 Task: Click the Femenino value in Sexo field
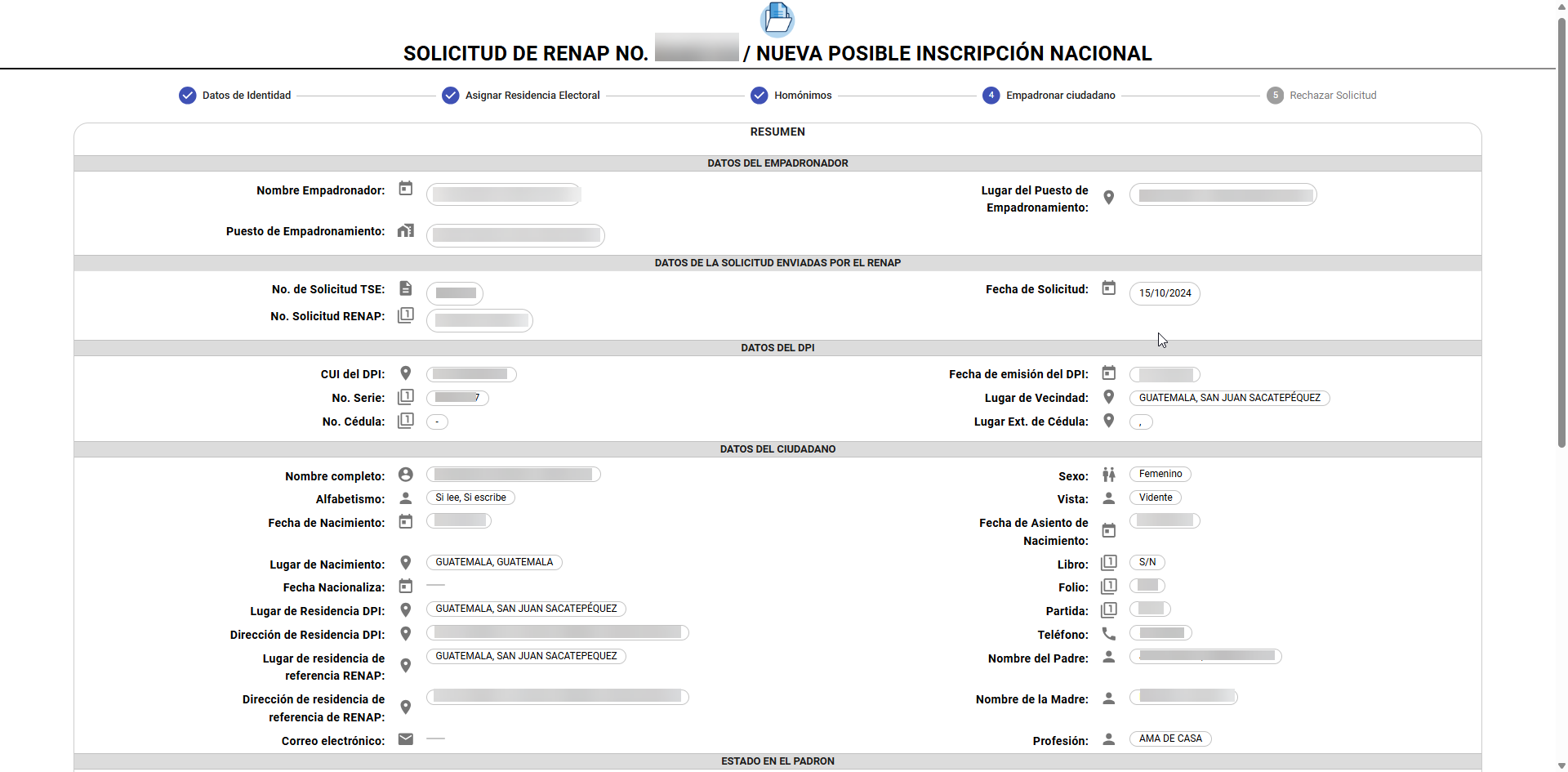(x=1160, y=474)
